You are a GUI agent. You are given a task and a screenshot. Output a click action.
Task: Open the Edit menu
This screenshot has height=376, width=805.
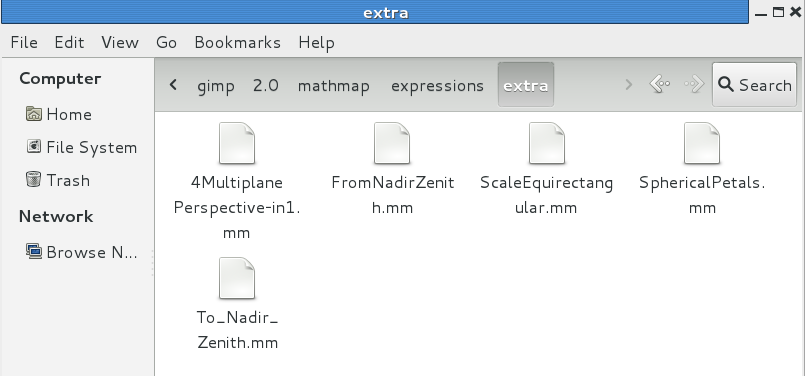(x=69, y=42)
